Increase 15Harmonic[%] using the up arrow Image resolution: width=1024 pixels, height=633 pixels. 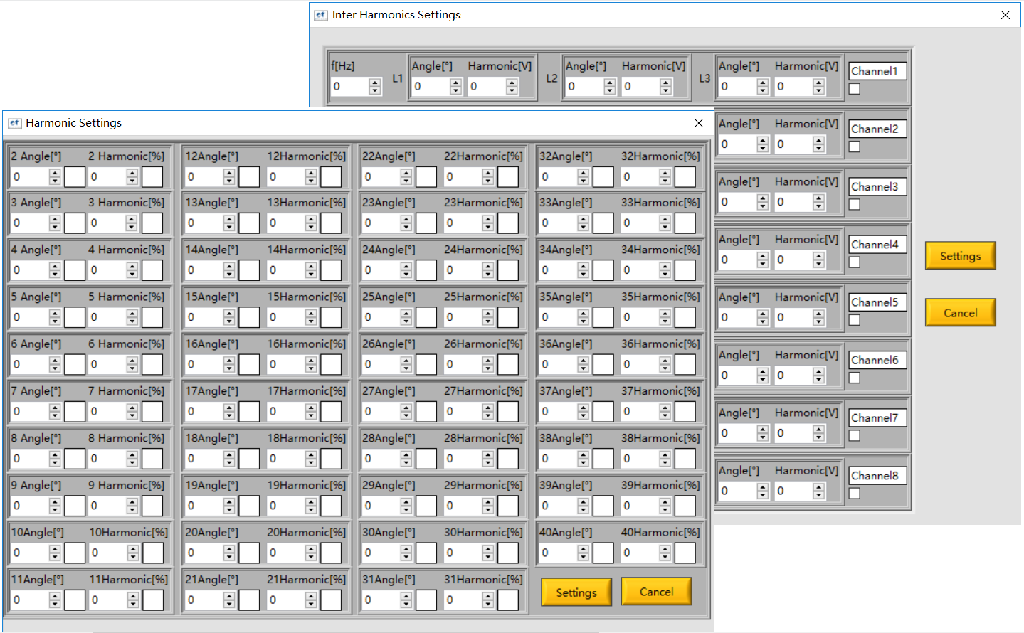click(x=311, y=313)
